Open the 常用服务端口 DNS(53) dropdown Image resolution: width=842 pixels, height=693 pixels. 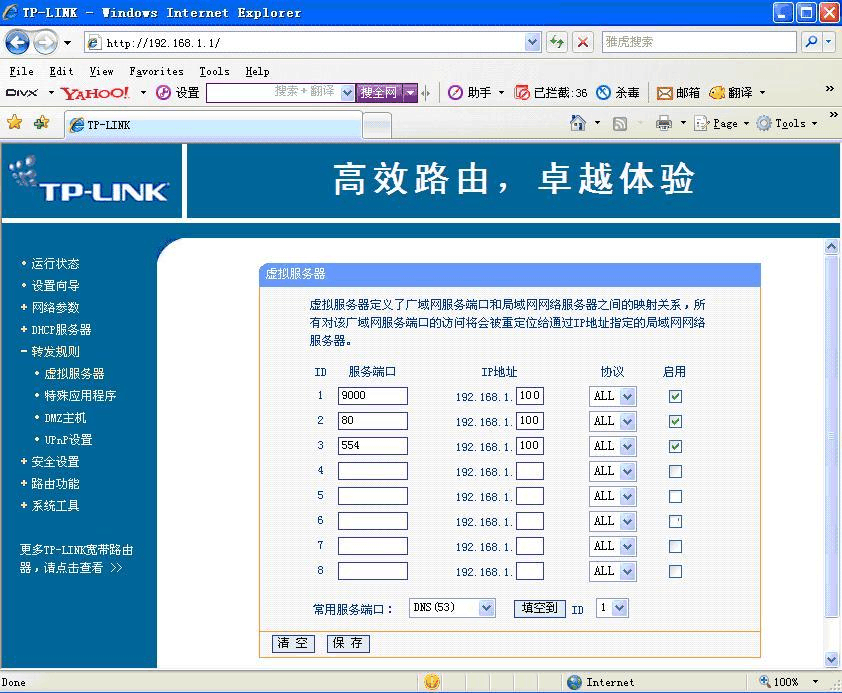coord(486,608)
